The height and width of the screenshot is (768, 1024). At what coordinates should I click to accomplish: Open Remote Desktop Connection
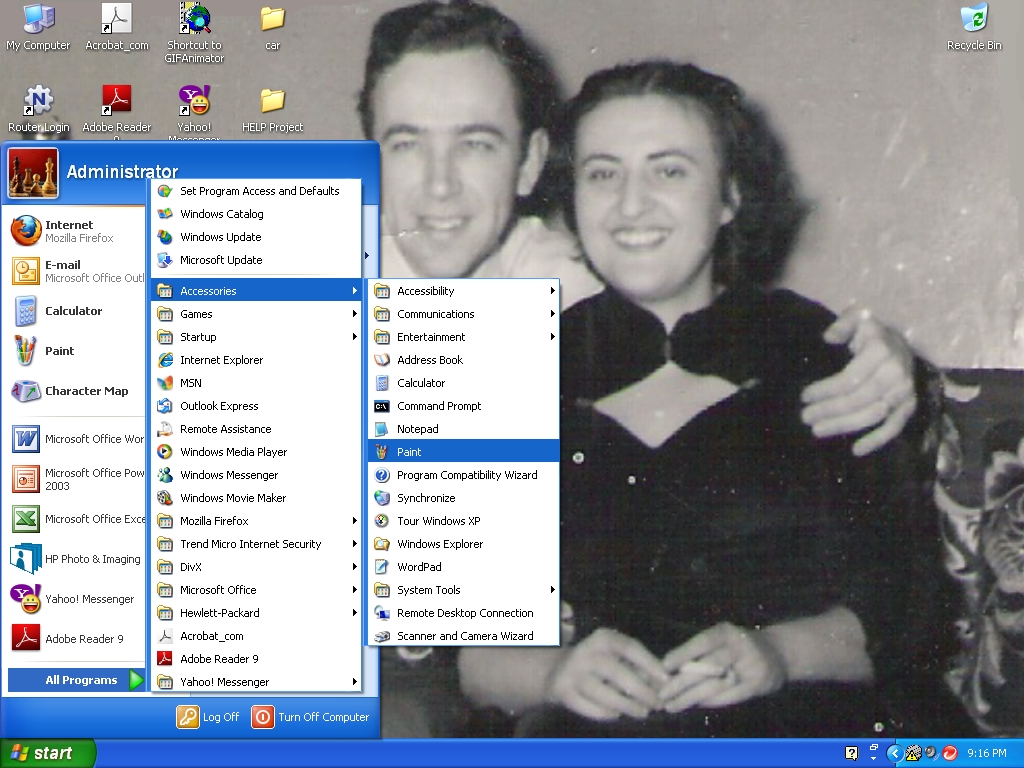click(x=464, y=613)
